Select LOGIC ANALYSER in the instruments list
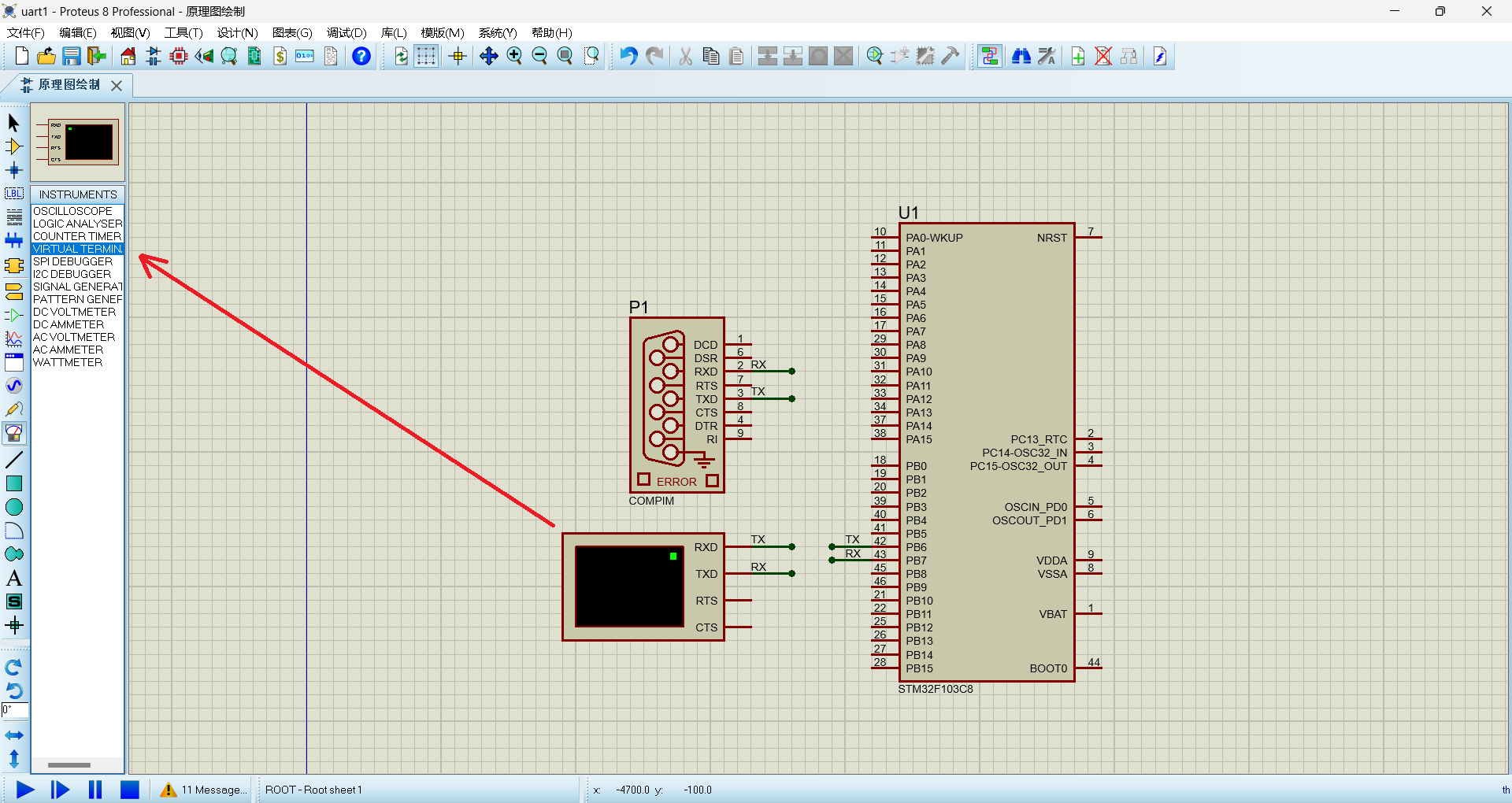1512x803 pixels. [77, 224]
